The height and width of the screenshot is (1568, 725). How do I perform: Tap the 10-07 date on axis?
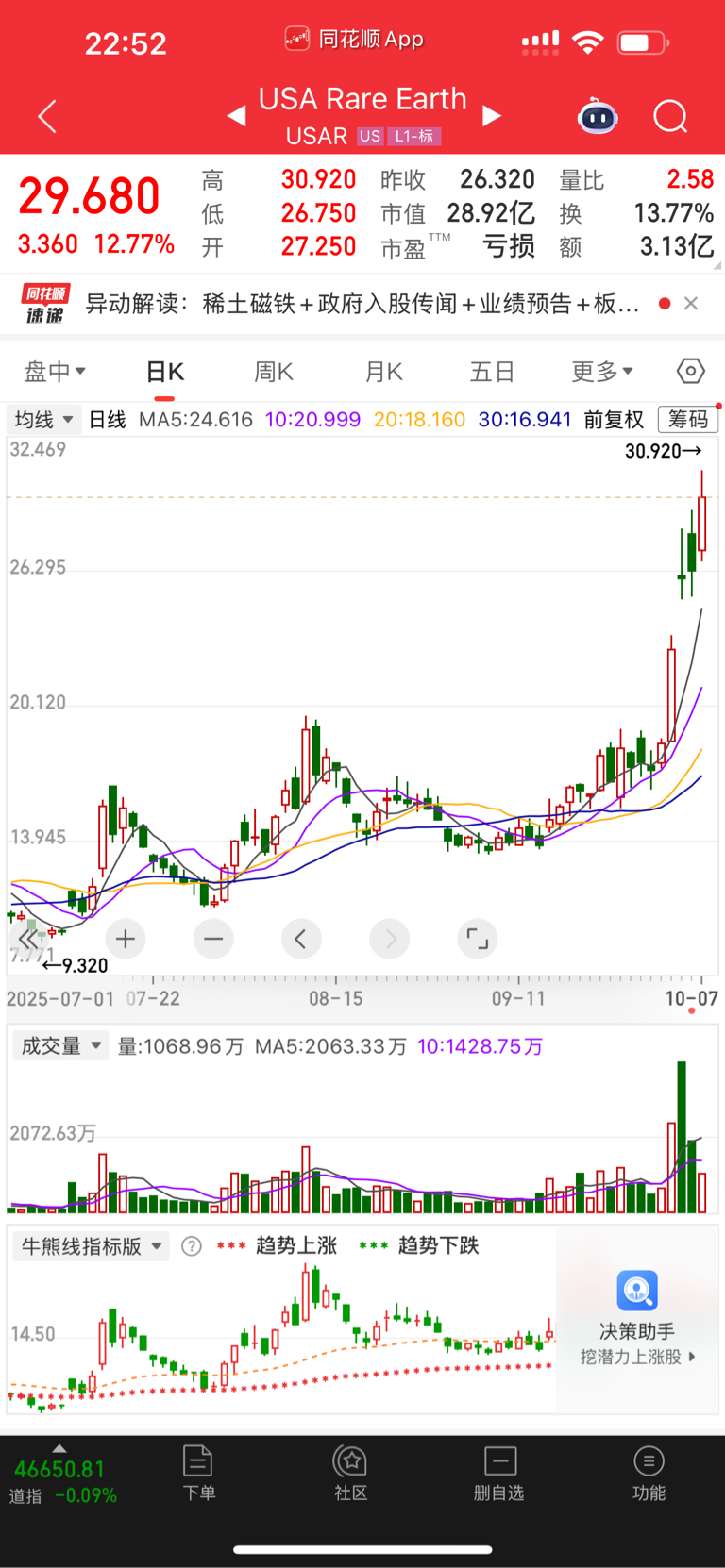(x=692, y=998)
